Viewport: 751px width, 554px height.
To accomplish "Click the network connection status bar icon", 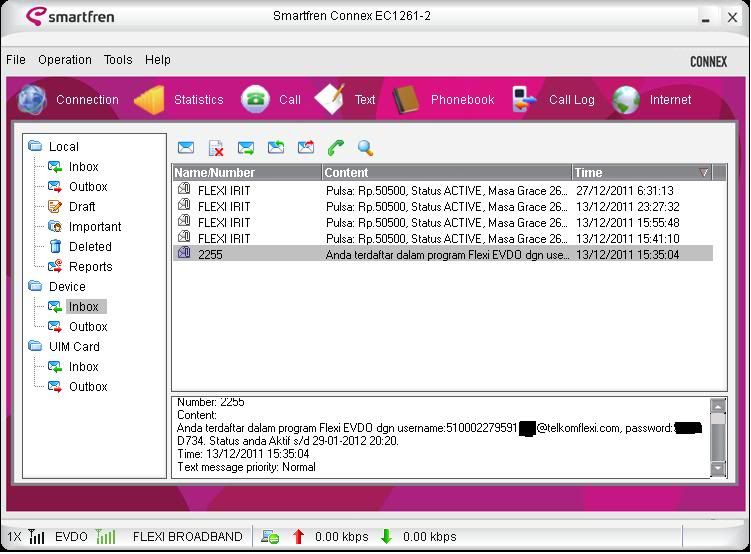I will [x=270, y=537].
